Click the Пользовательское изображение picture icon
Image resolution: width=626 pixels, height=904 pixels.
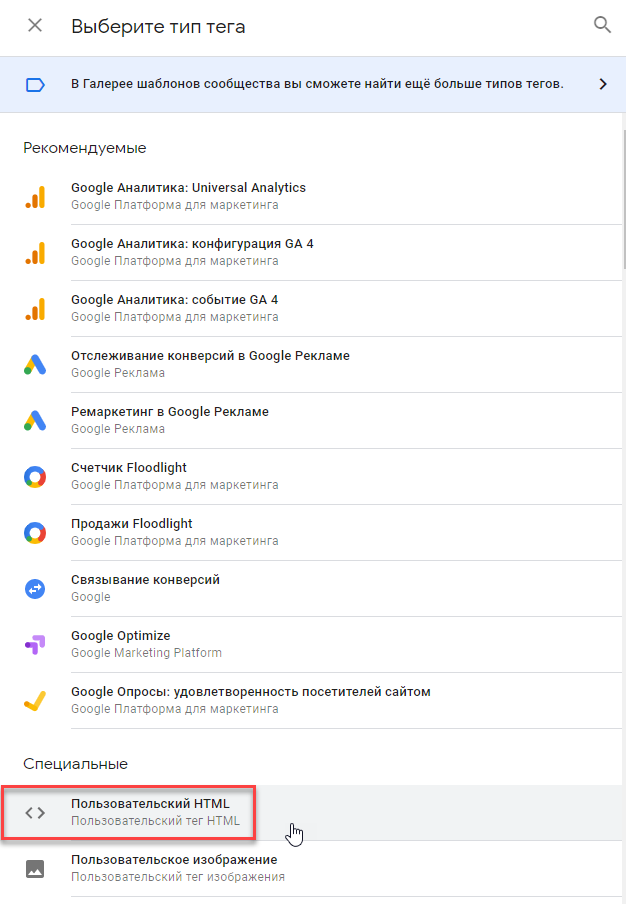[35, 869]
